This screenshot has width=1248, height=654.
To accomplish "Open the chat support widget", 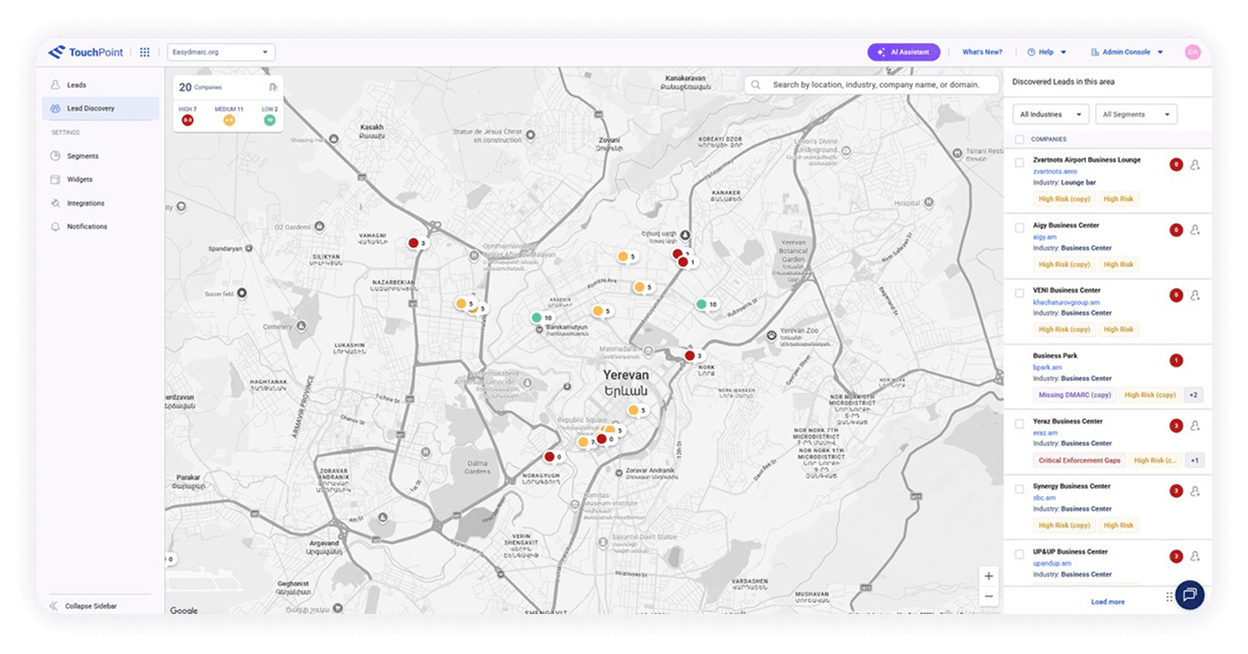I will pyautogui.click(x=1190, y=595).
